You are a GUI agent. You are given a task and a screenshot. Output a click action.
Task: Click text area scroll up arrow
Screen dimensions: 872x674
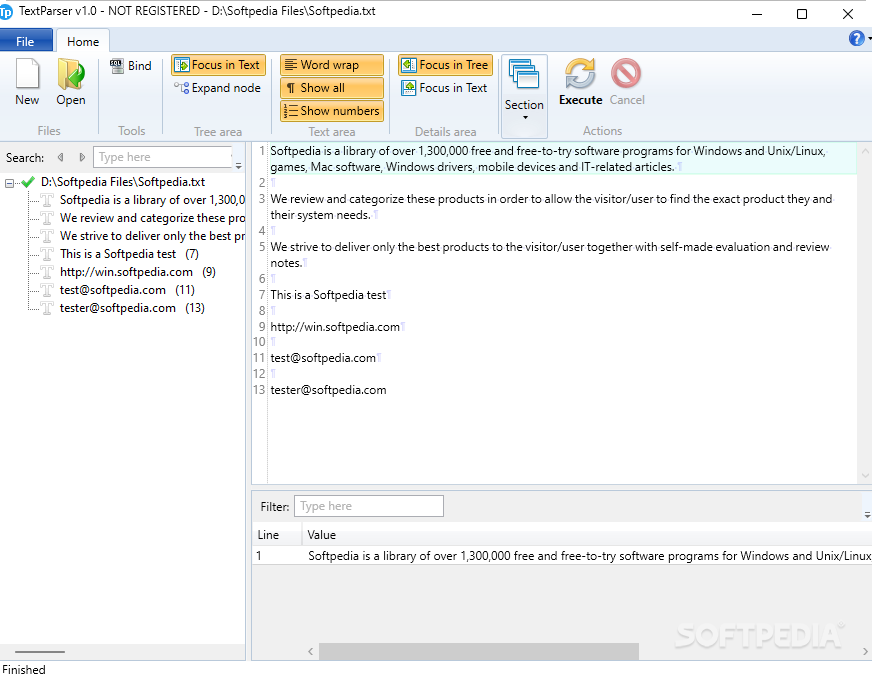tap(865, 151)
